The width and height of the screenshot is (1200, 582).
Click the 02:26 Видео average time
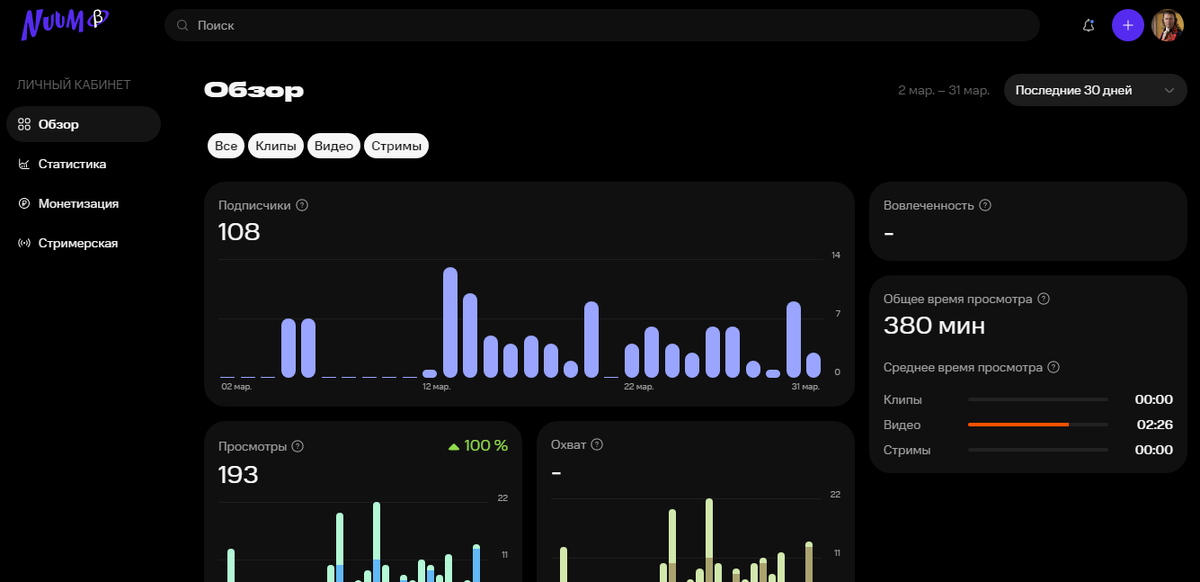[x=1154, y=425]
